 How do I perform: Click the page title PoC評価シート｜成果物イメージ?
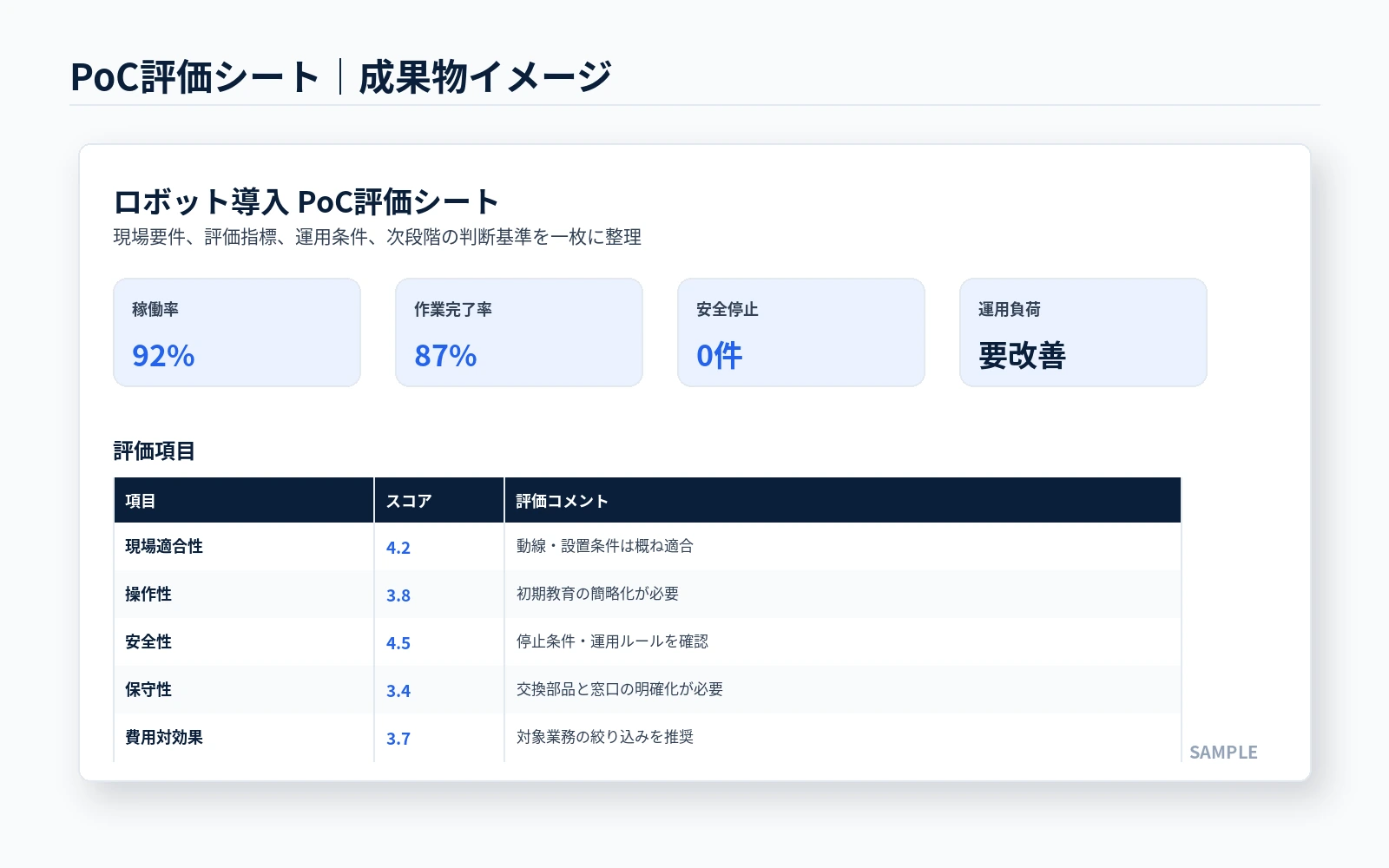(341, 76)
